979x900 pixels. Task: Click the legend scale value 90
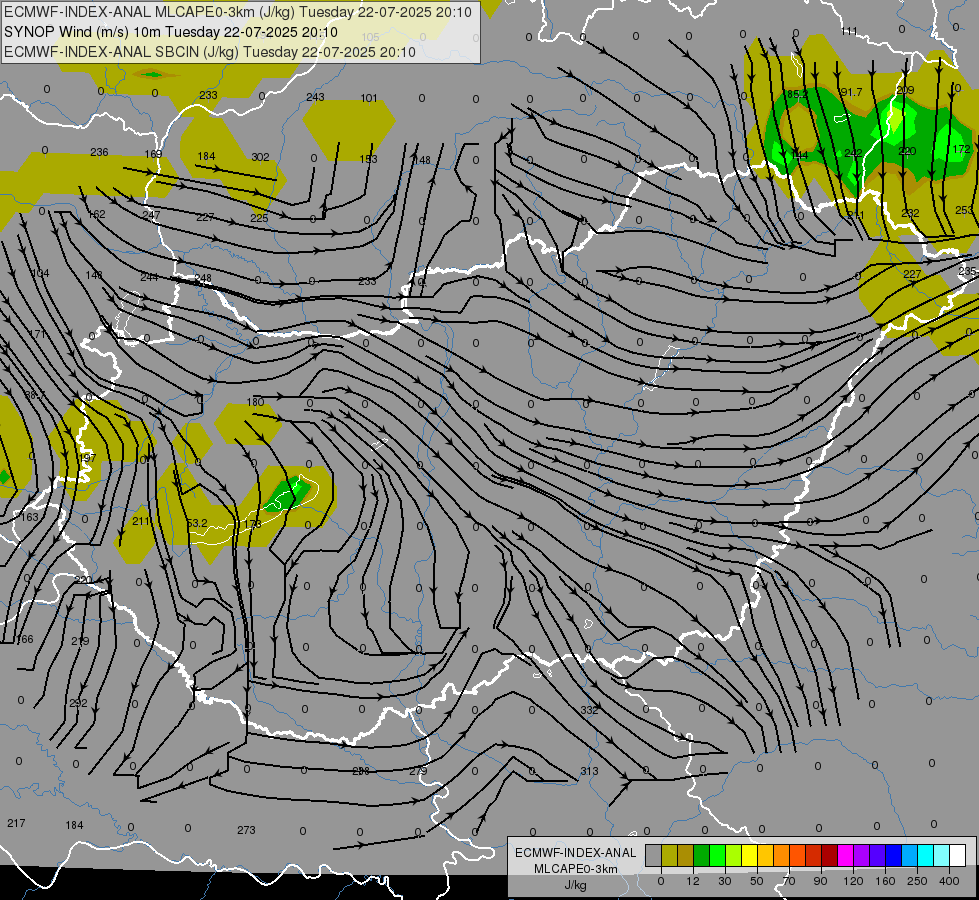[820, 881]
